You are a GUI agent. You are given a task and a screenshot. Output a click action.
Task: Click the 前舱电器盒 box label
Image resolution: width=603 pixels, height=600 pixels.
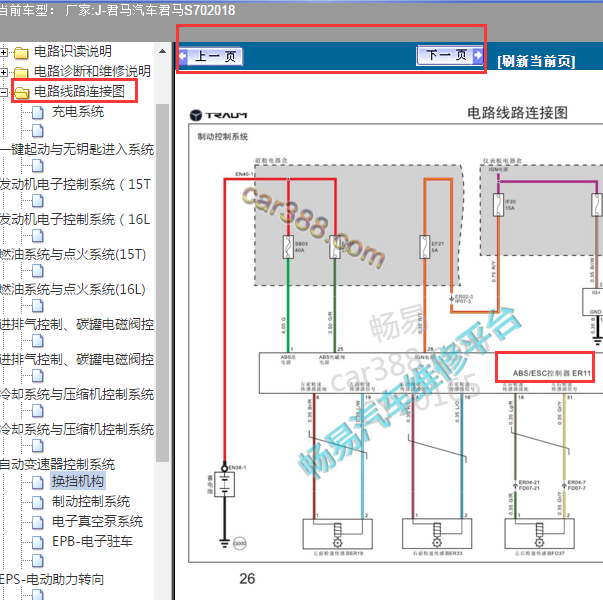(x=271, y=160)
